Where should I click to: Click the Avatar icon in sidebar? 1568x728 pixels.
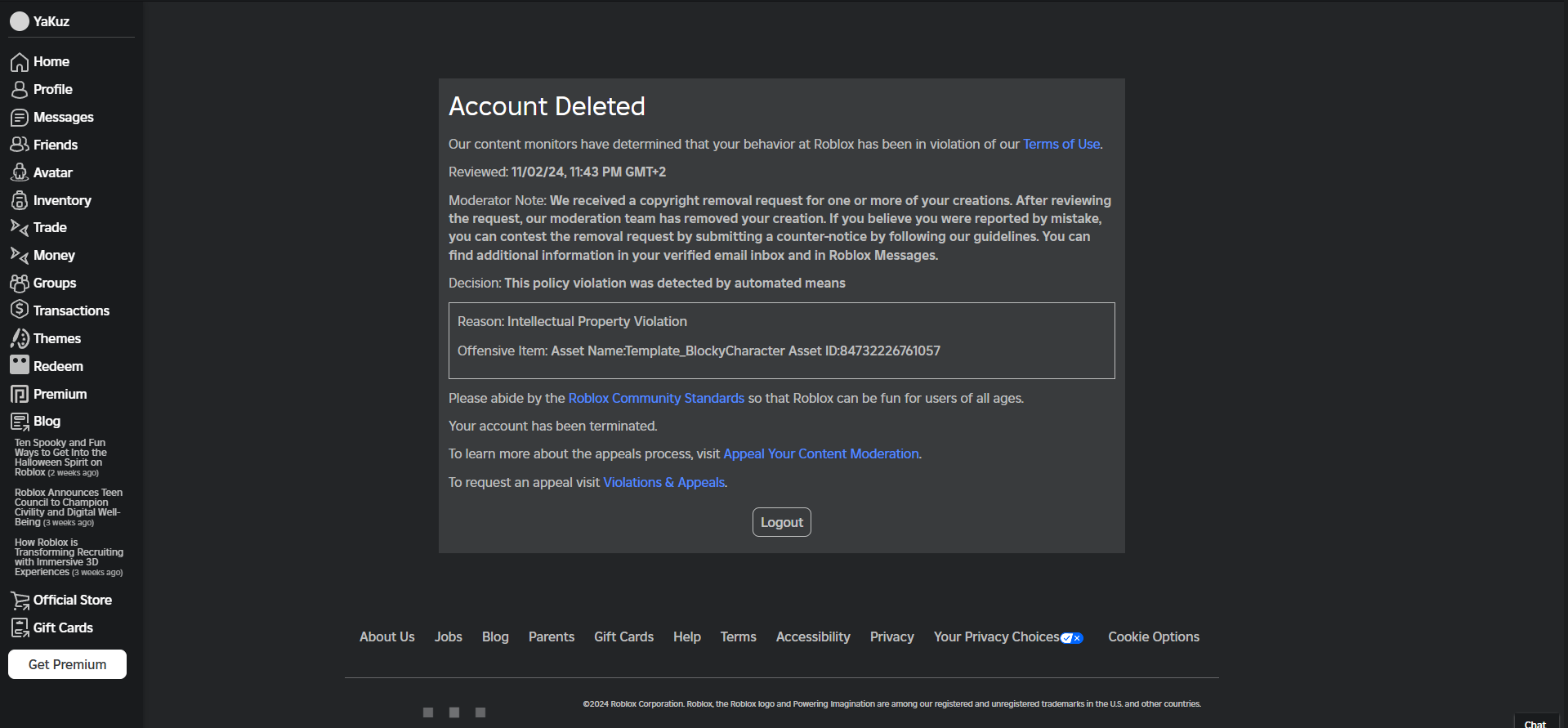point(20,173)
